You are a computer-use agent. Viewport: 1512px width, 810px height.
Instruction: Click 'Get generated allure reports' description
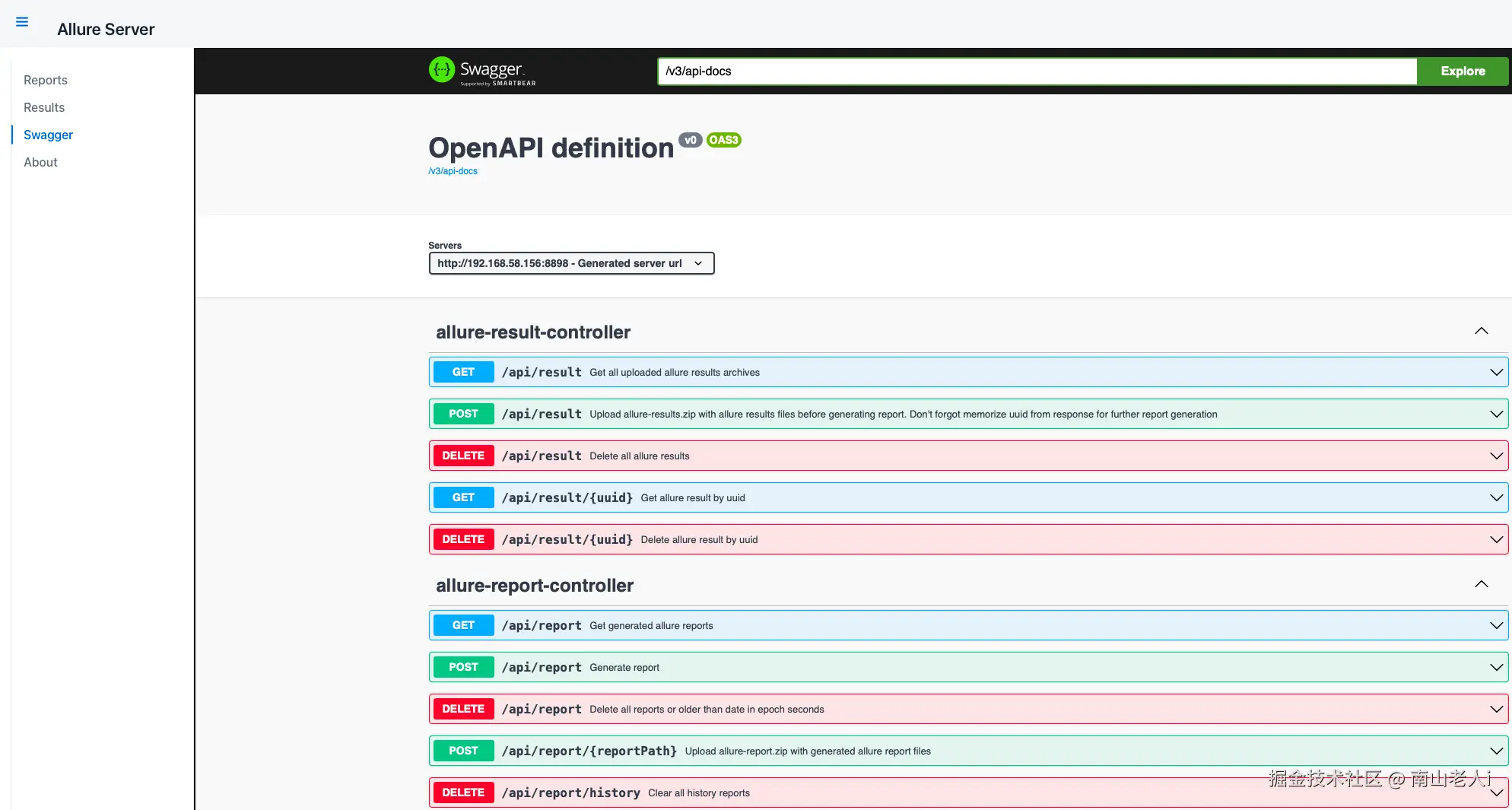coord(651,626)
